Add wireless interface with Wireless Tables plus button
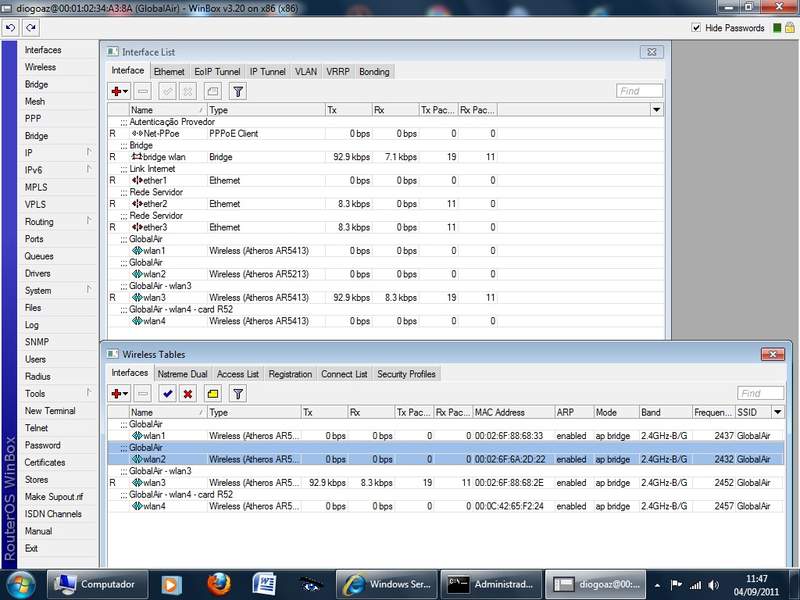The width and height of the screenshot is (800, 600). [119, 394]
